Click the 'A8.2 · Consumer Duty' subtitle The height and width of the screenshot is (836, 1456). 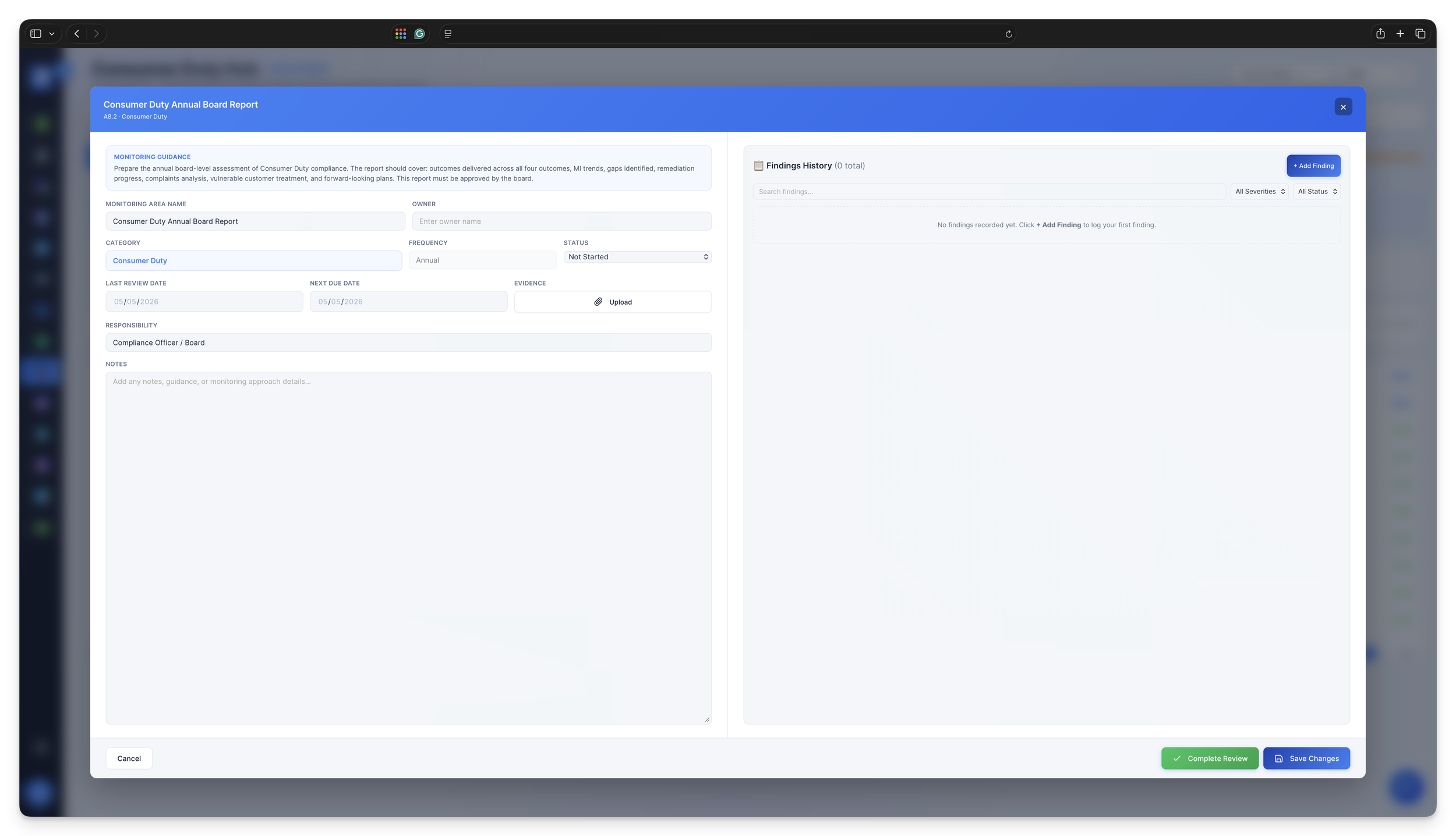[x=135, y=117]
